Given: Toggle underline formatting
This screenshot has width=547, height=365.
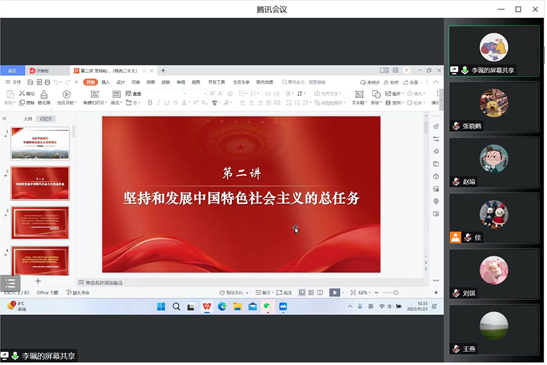Looking at the screenshot, I should (x=167, y=103).
